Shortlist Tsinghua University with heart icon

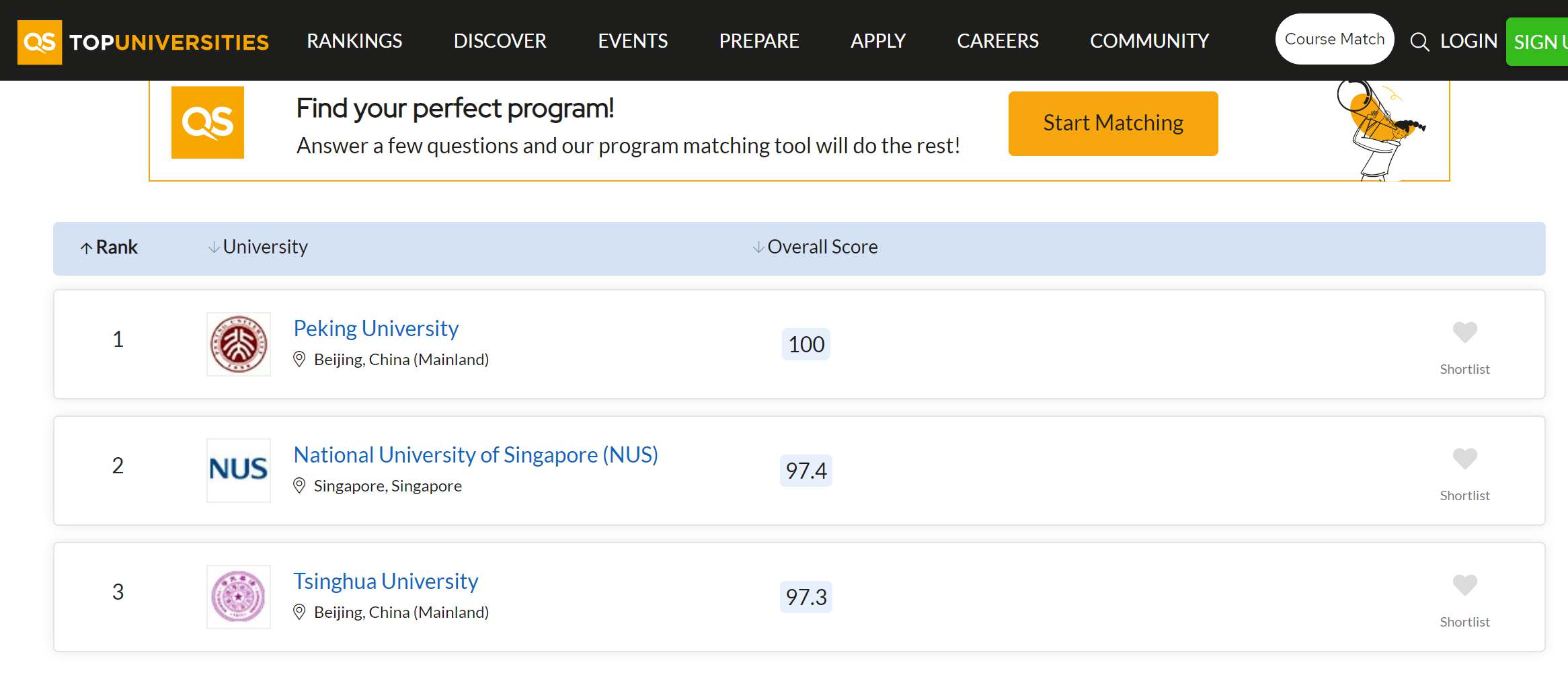click(1464, 585)
